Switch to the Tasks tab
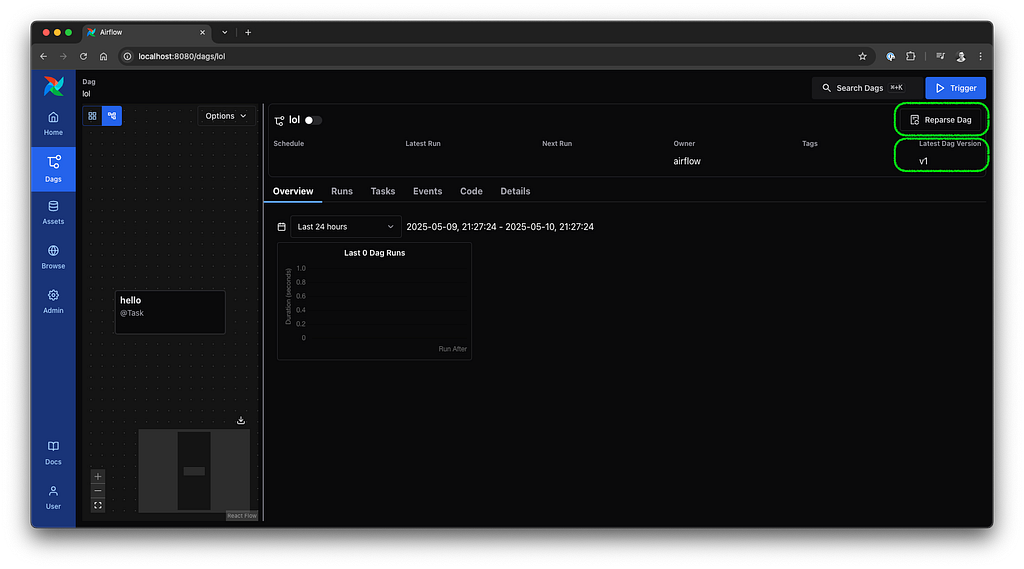This screenshot has width=1024, height=569. click(x=383, y=191)
